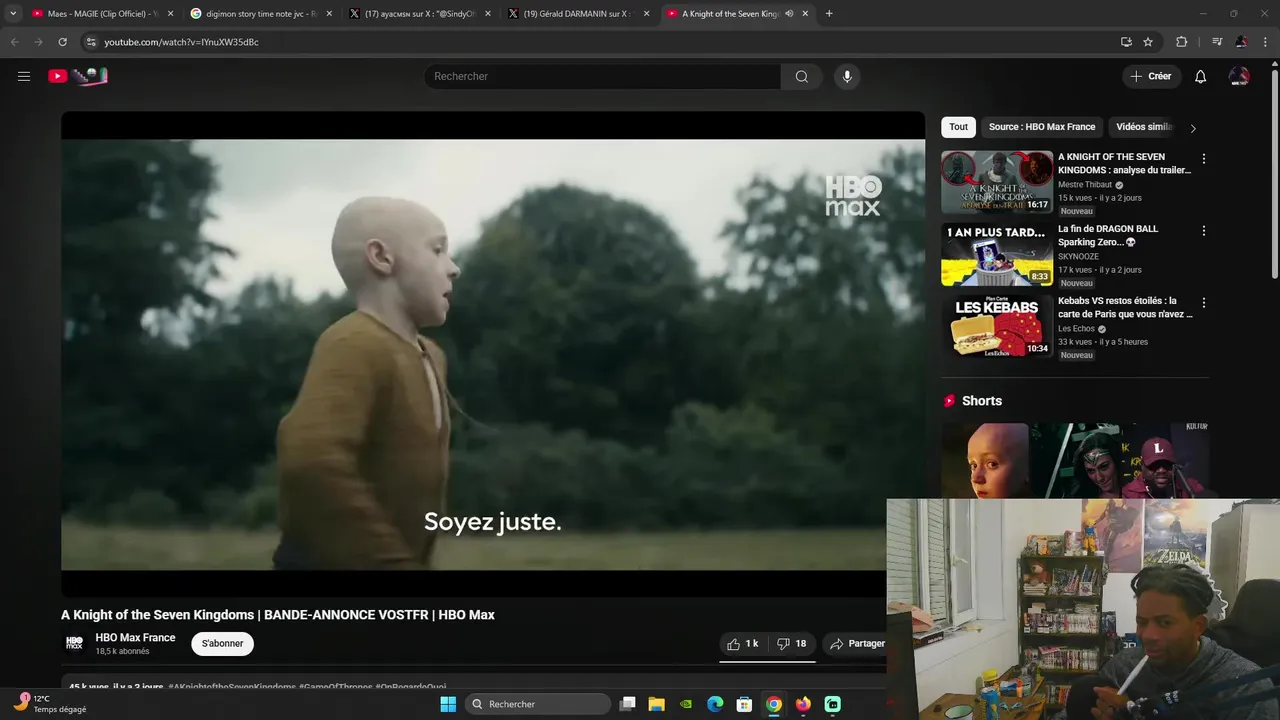Open Chrome extensions puzzle icon
The height and width of the screenshot is (720, 1280).
pyautogui.click(x=1181, y=42)
